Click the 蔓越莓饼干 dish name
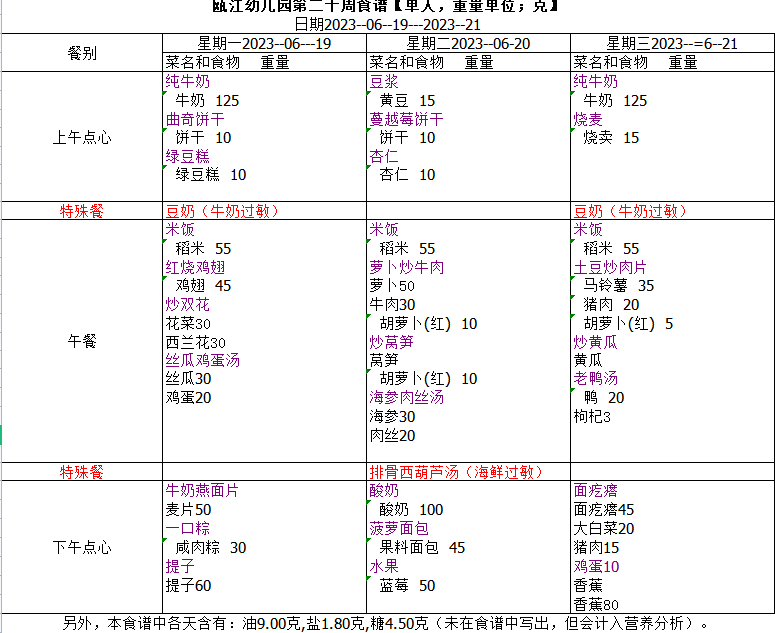This screenshot has width=775, height=633. coord(406,119)
